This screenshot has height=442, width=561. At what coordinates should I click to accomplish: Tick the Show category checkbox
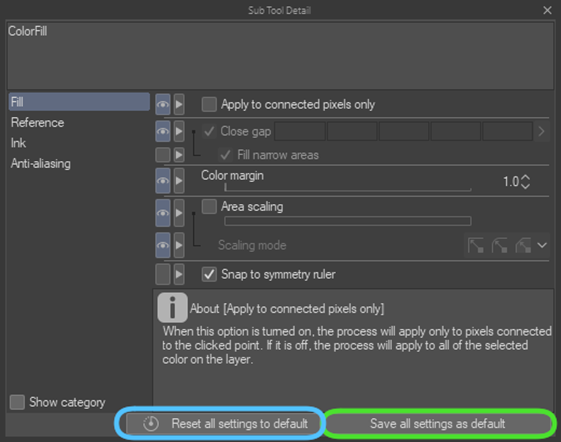pyautogui.click(x=17, y=402)
